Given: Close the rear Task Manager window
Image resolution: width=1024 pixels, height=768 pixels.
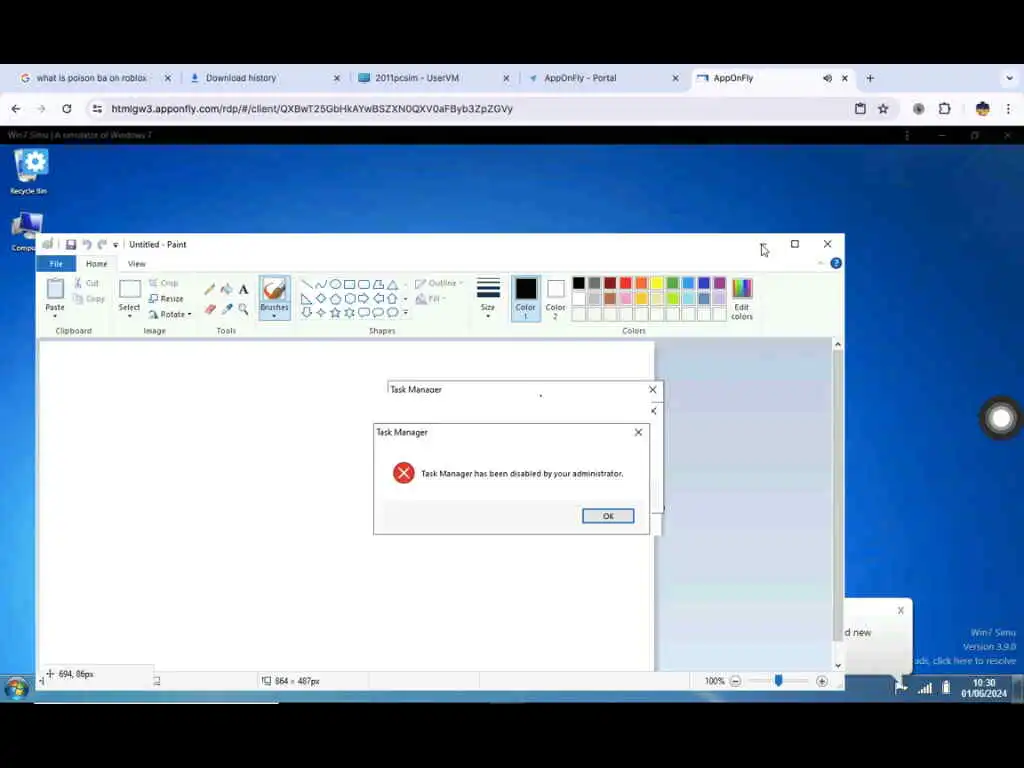Looking at the screenshot, I should [x=652, y=389].
